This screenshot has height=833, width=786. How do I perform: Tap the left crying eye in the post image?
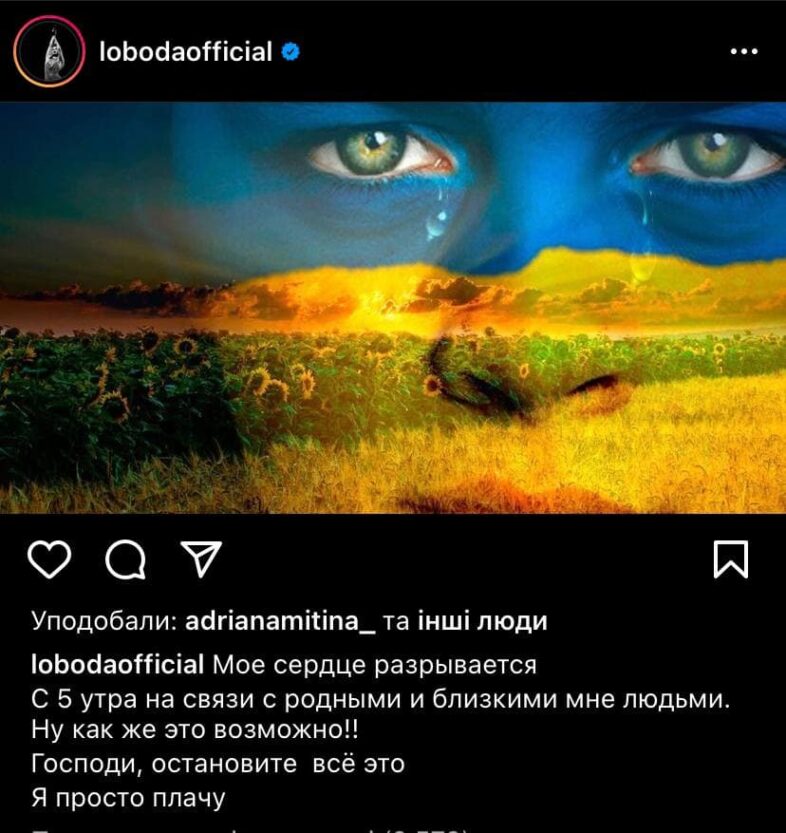point(381,152)
